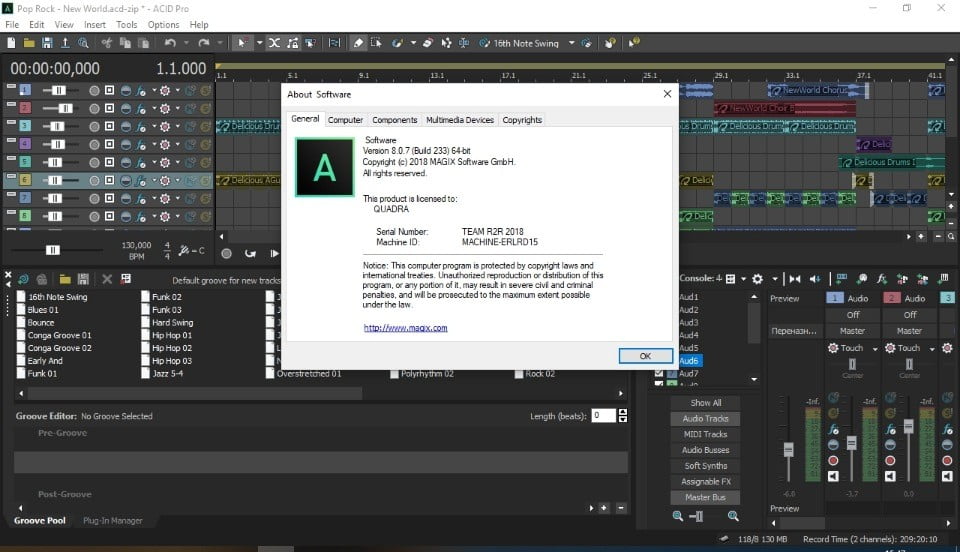Open track FX on track 1 header
This screenshot has width=960, height=552.
(141, 91)
